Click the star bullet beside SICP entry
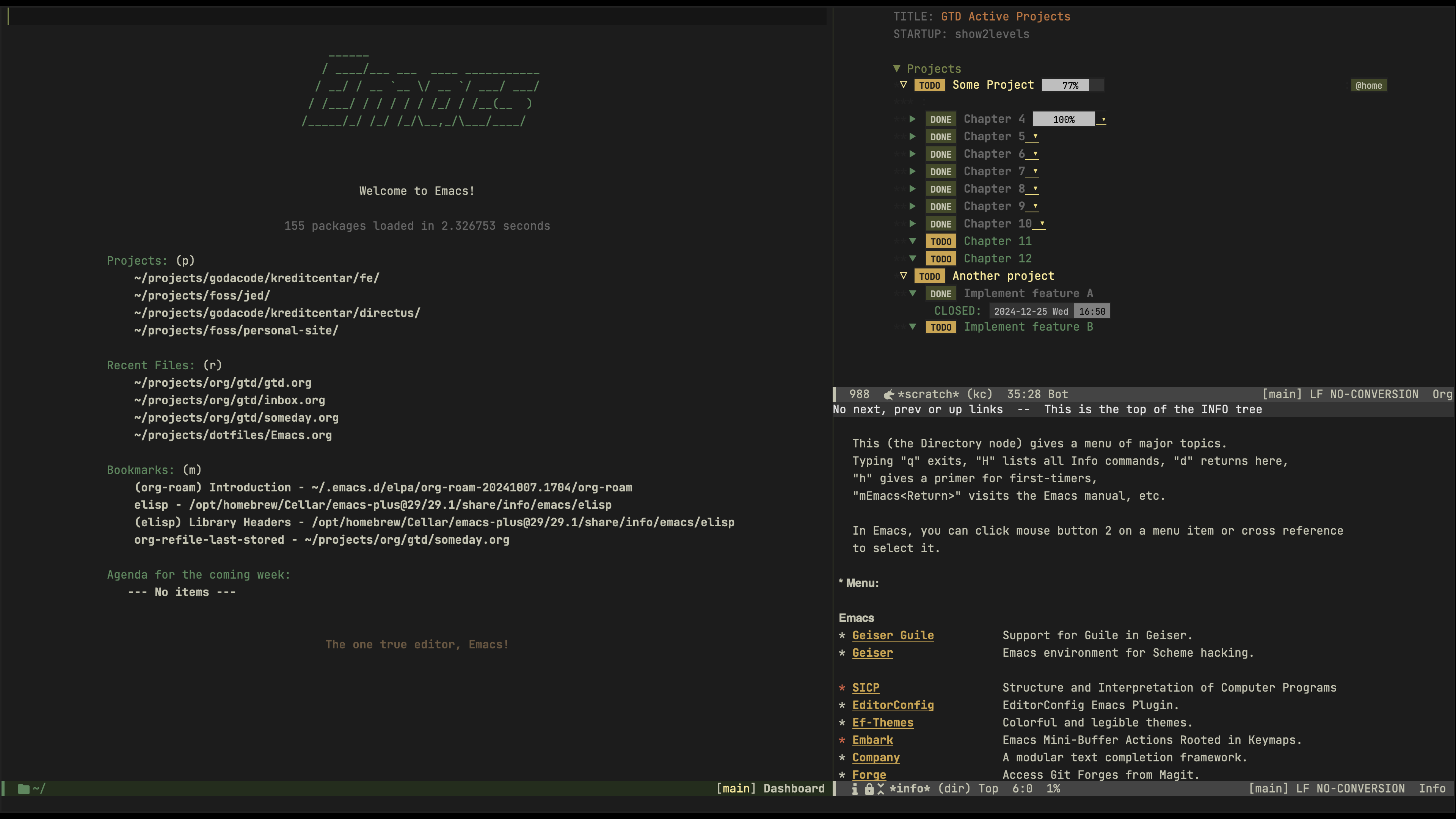The image size is (1456, 819). [x=842, y=688]
